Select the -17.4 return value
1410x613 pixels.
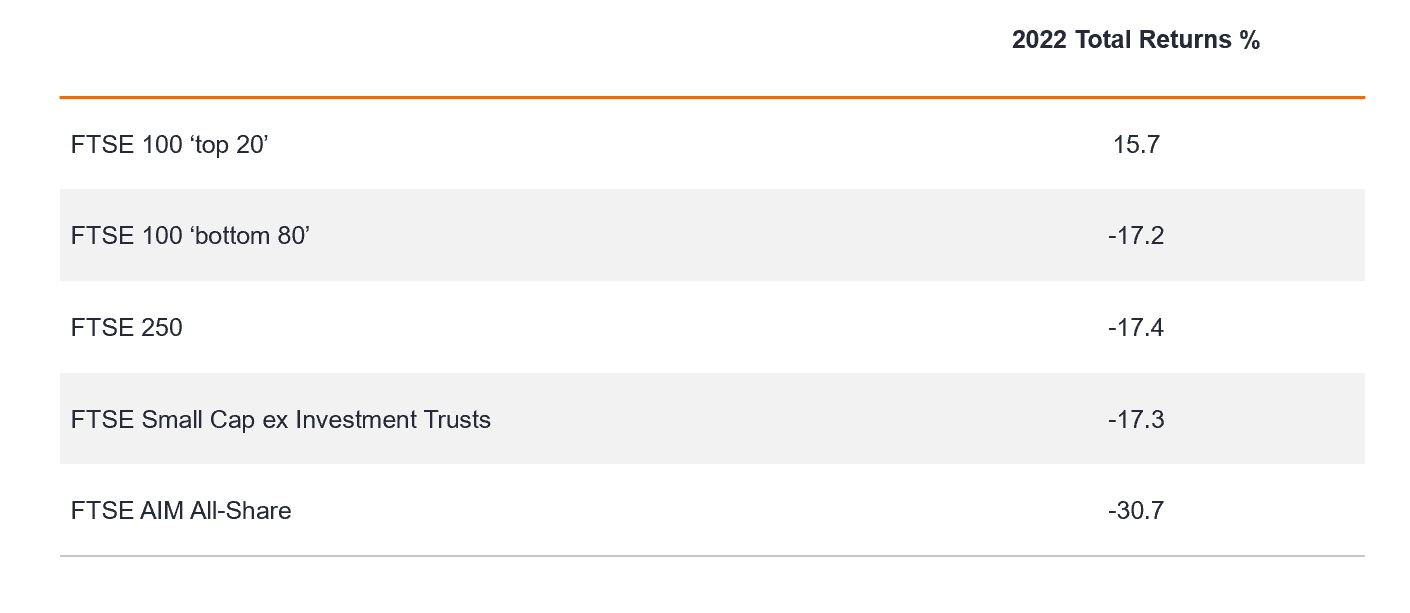1136,328
